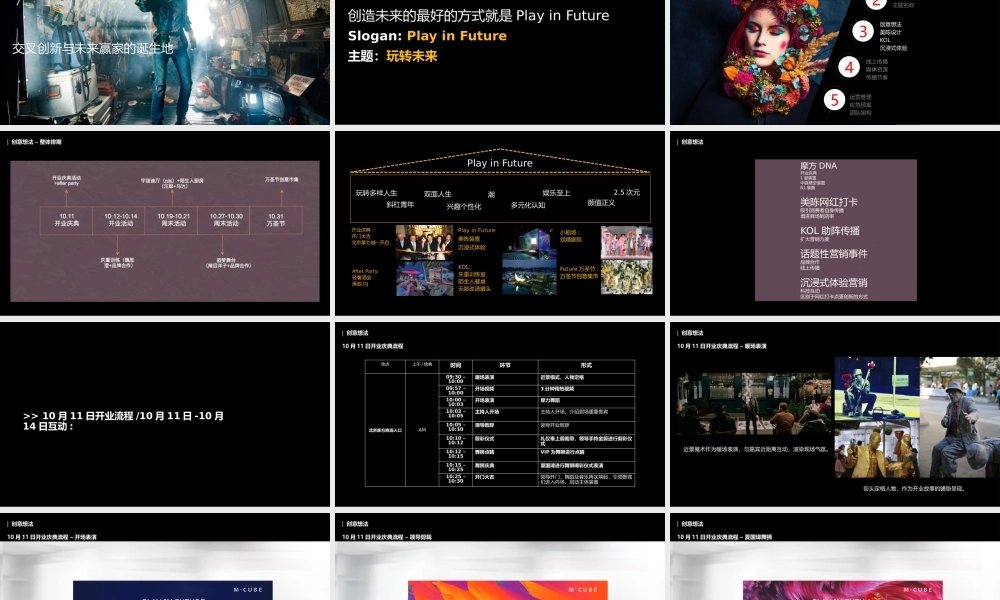This screenshot has width=1000, height=600.
Task: Click the 10.31 万圣节 timeline box
Action: (x=276, y=219)
